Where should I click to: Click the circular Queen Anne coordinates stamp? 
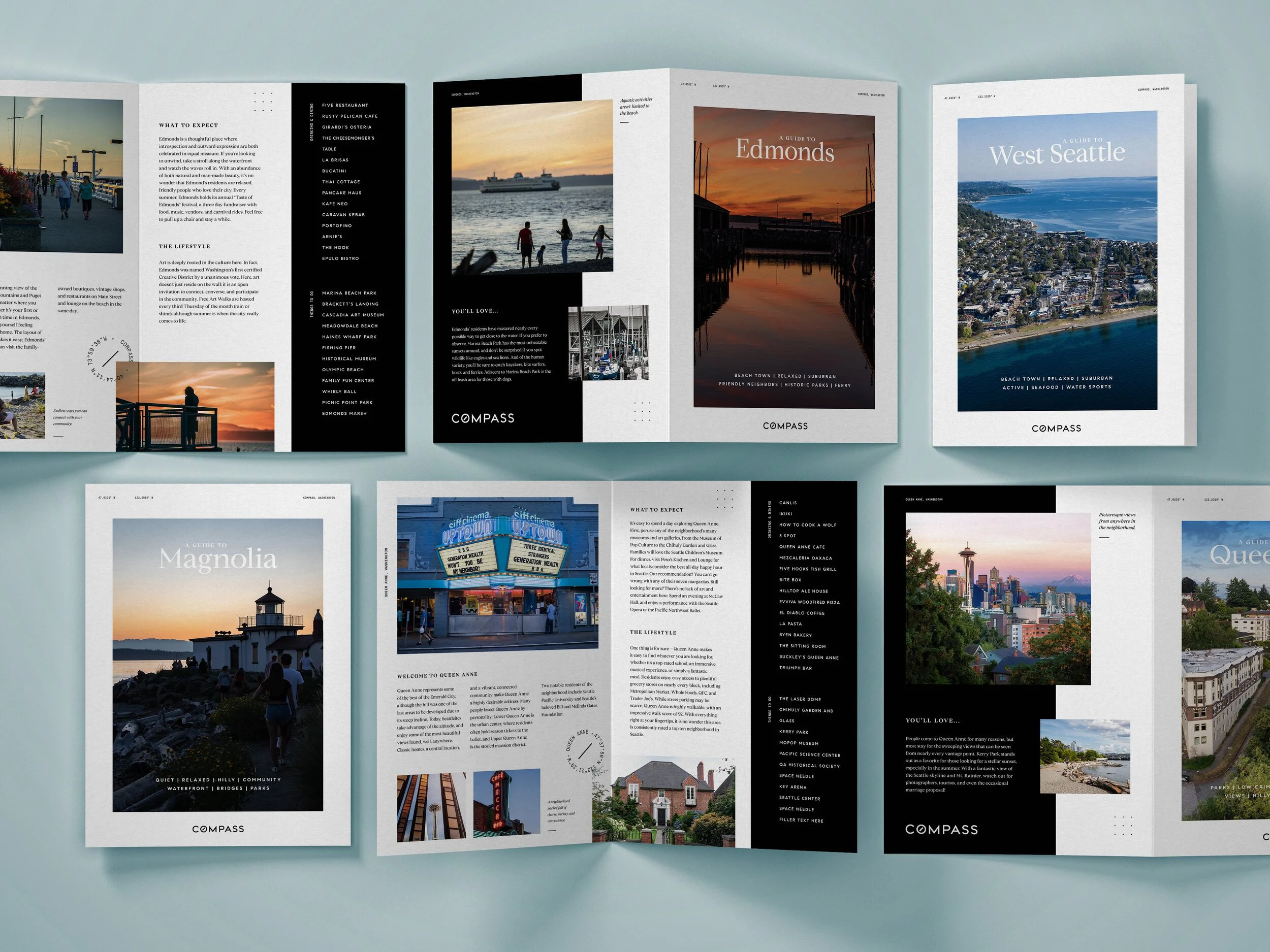pos(585,750)
